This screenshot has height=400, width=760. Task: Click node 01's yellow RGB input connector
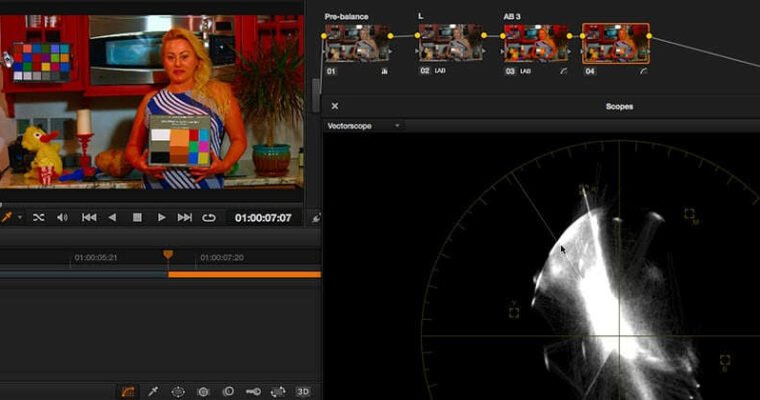pyautogui.click(x=324, y=36)
